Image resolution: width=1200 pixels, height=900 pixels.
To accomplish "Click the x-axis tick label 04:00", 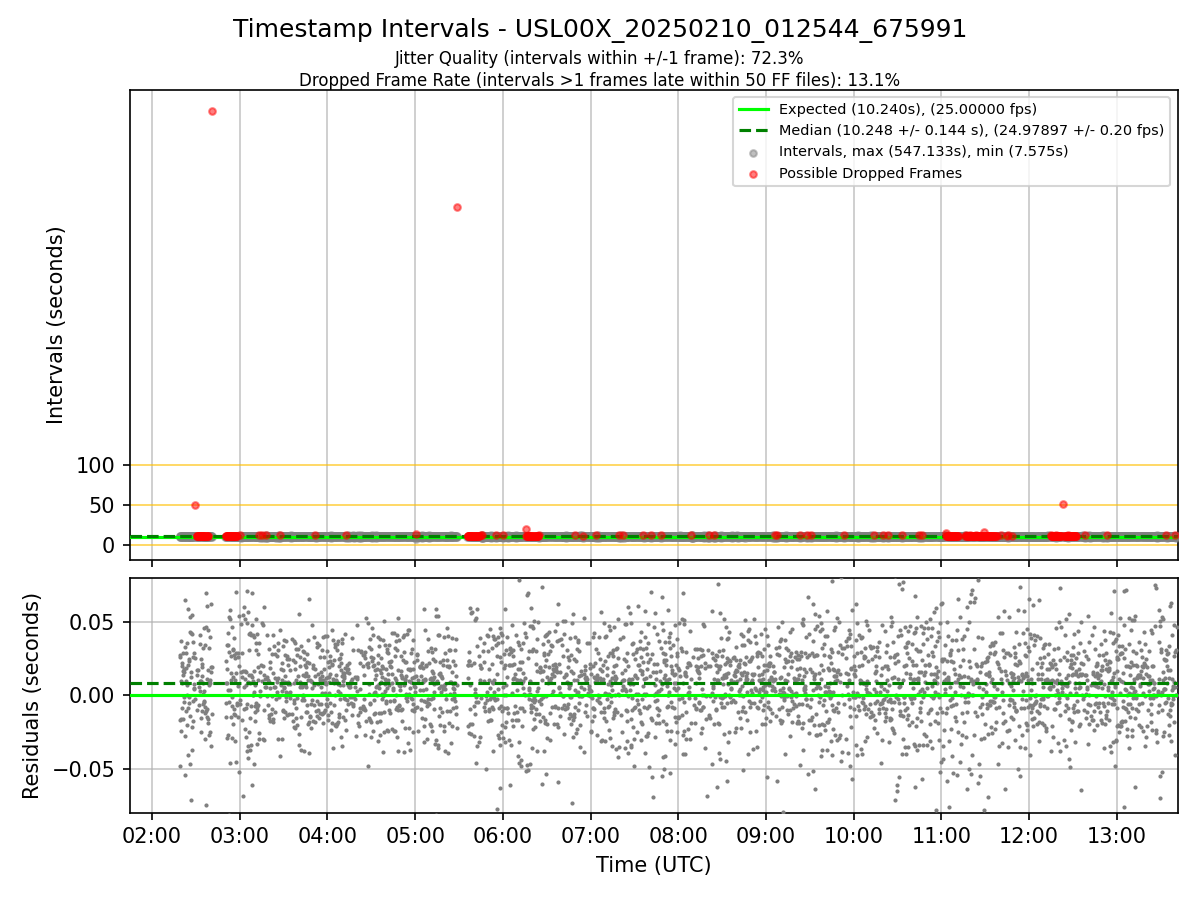I will (327, 836).
